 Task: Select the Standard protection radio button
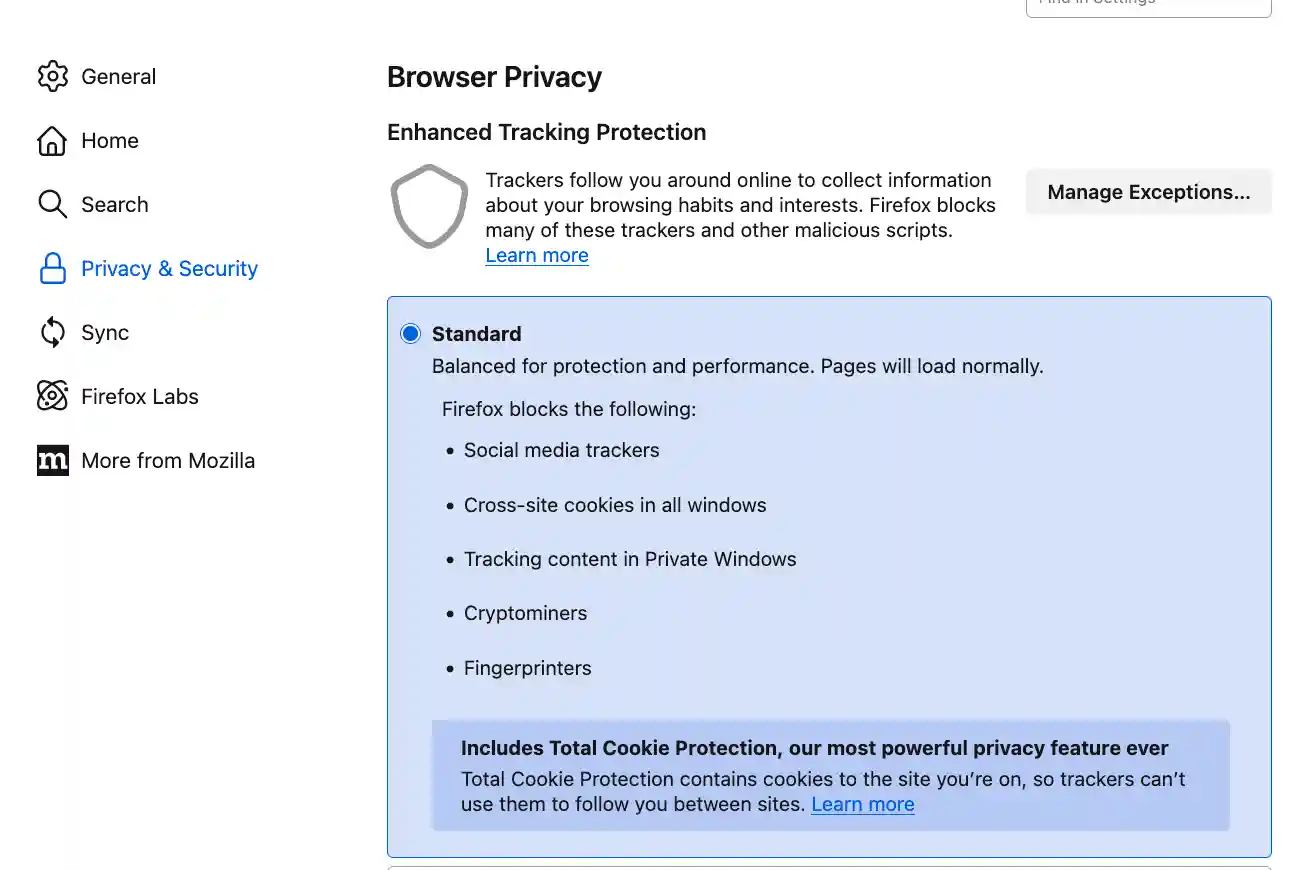410,333
